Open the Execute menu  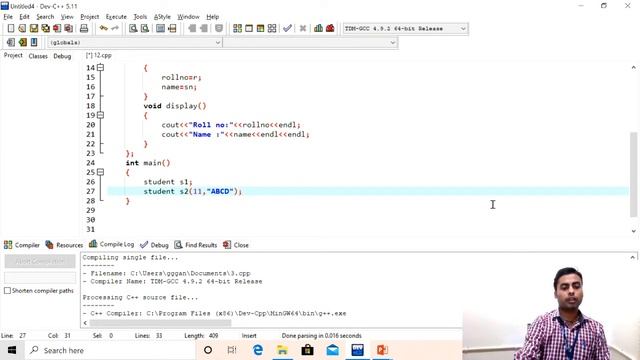click(116, 17)
